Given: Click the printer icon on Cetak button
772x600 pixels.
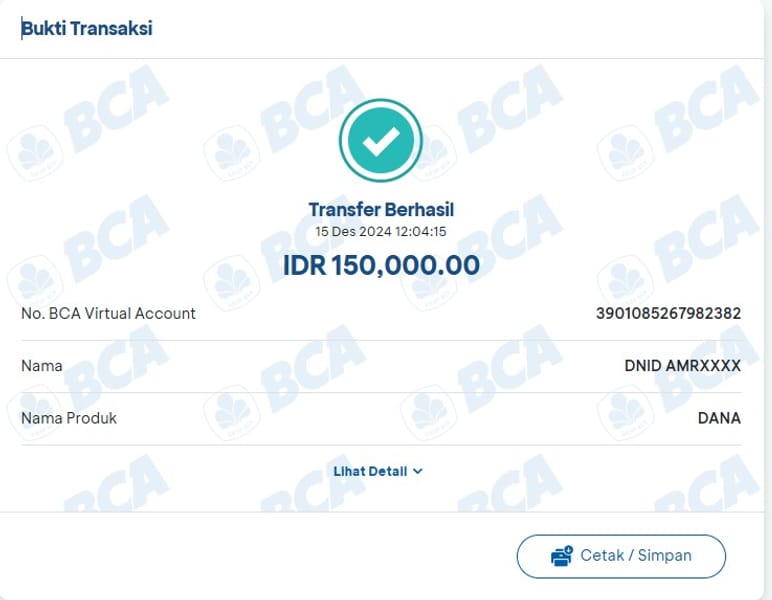Looking at the screenshot, I should click(562, 556).
